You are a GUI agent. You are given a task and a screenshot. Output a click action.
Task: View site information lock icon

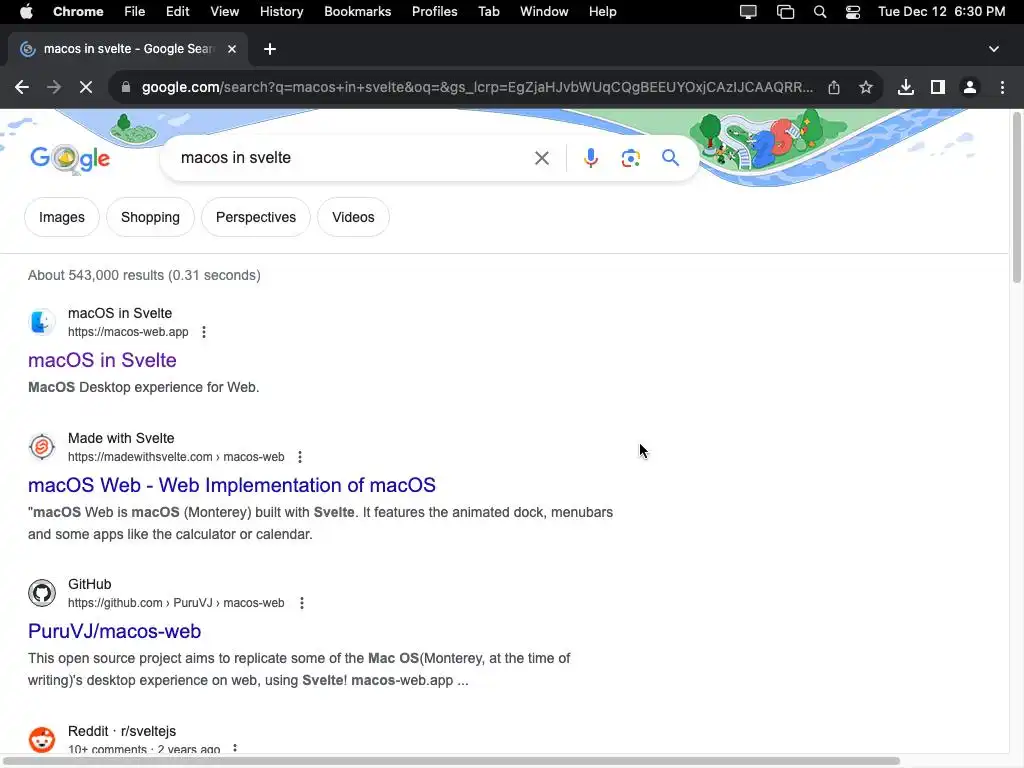coord(126,87)
